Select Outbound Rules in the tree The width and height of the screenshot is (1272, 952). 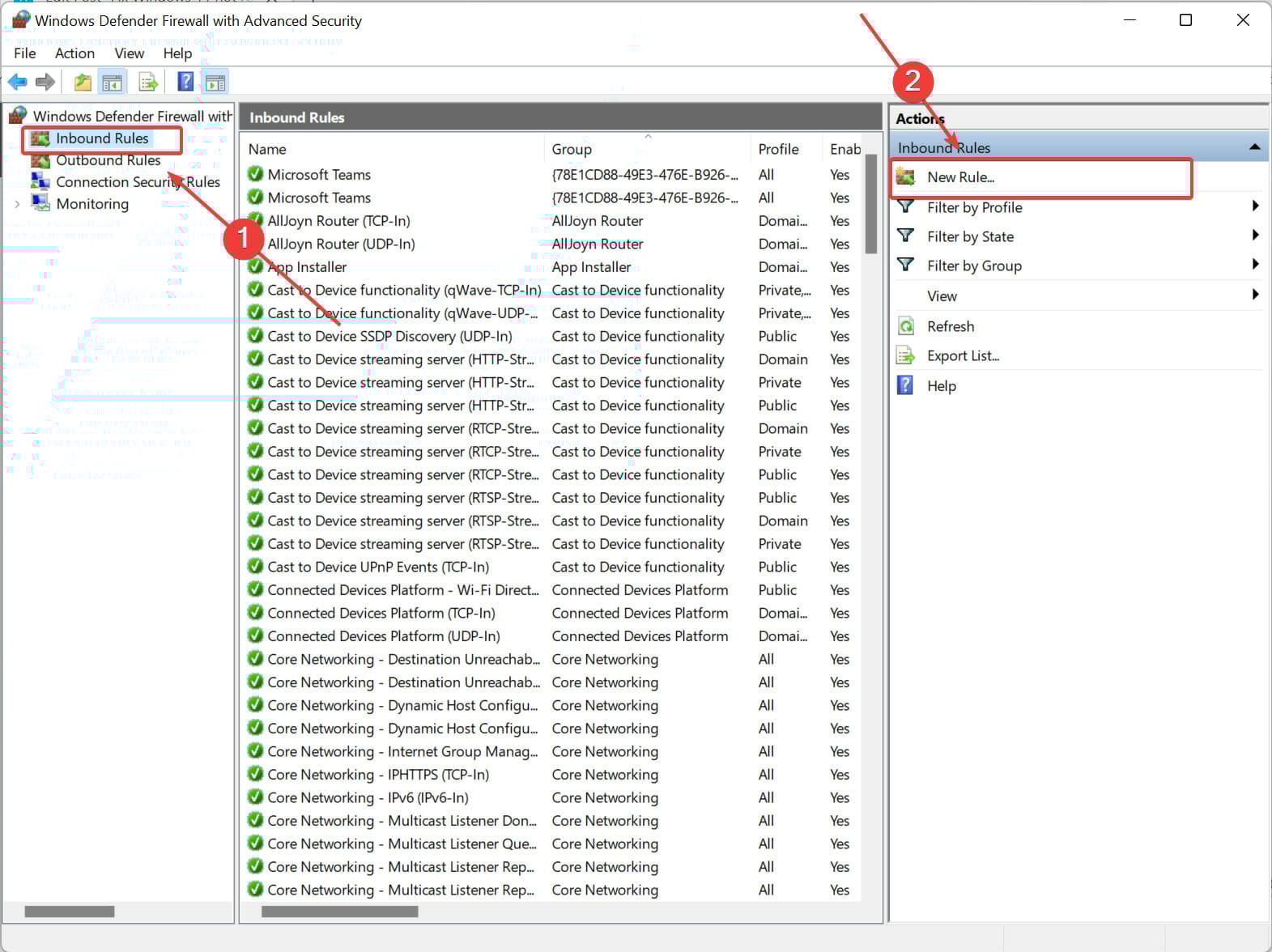(x=108, y=160)
